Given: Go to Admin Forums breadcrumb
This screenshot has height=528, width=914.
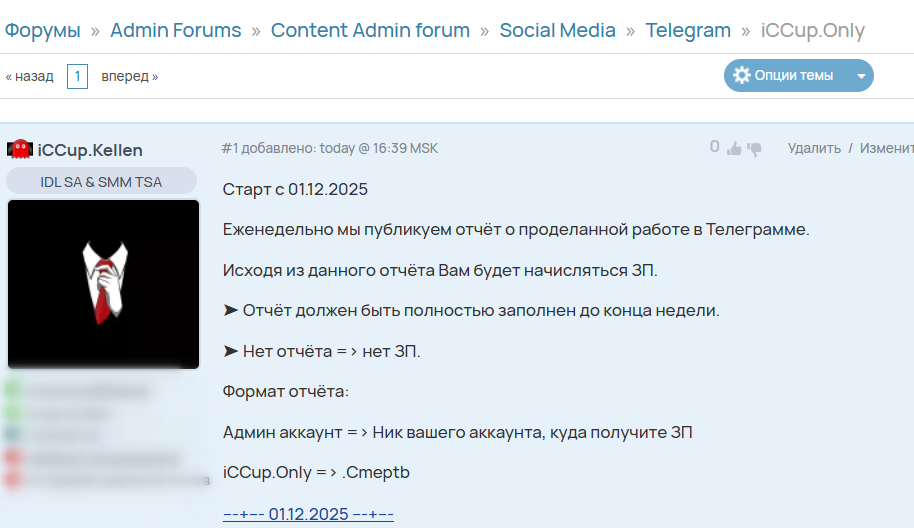Looking at the screenshot, I should point(175,30).
